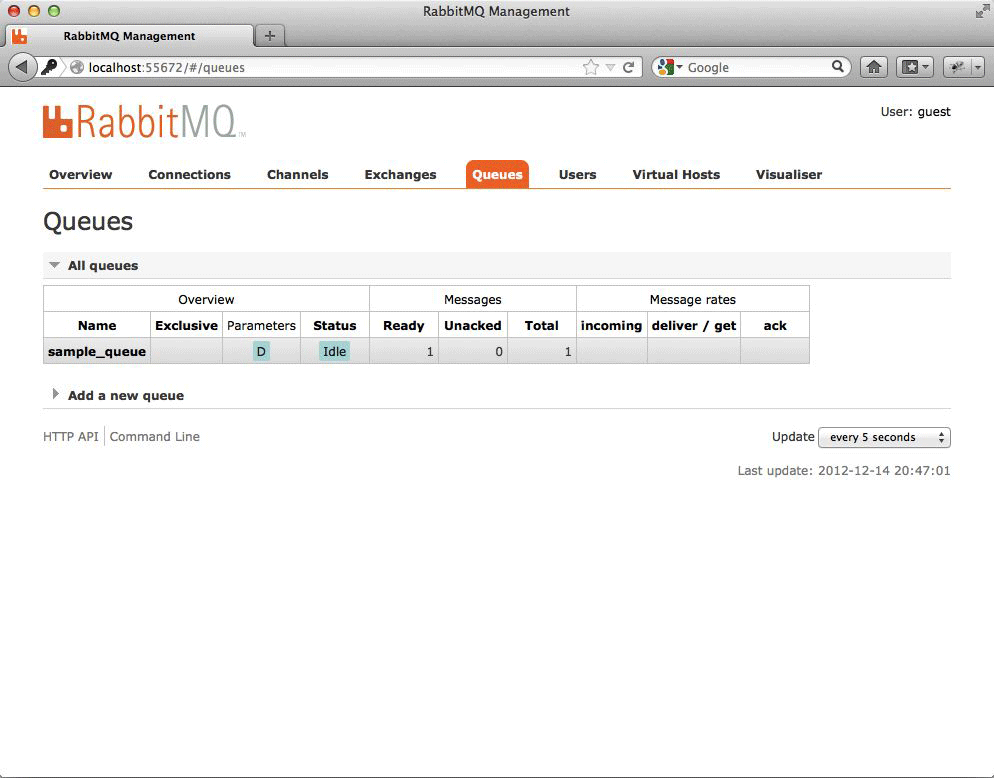994x778 pixels.
Task: Open a new tab with plus button
Action: click(x=269, y=36)
